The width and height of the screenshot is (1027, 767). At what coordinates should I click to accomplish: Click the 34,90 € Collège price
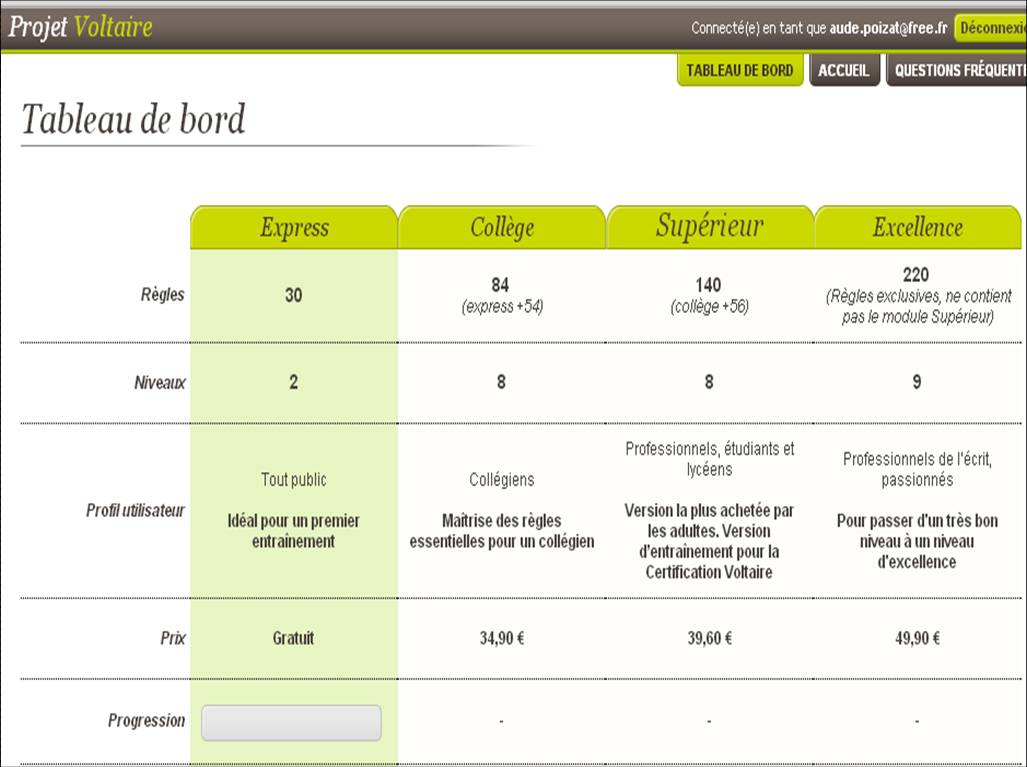pos(502,638)
